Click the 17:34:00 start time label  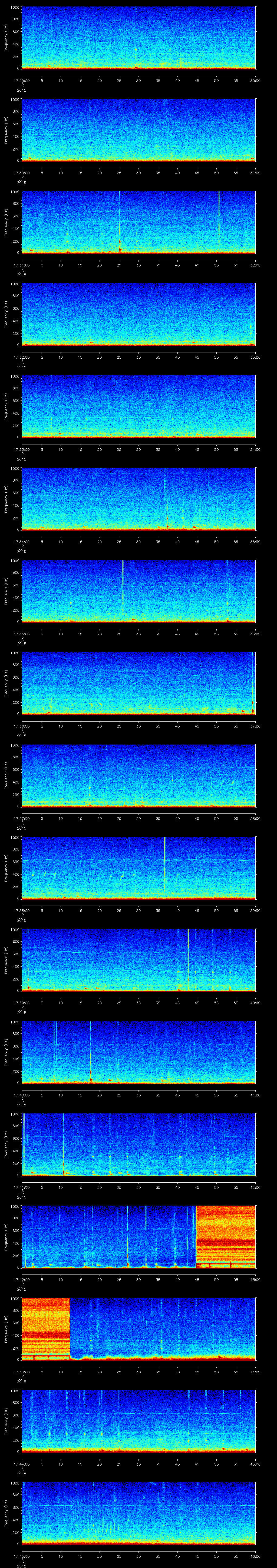(x=21, y=542)
